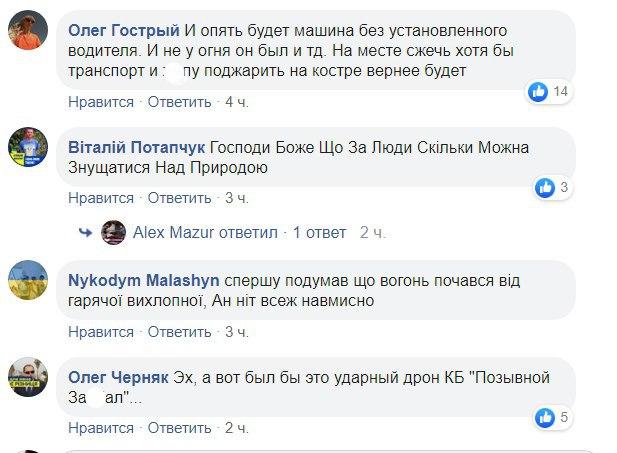Screen dimensions: 617x453
Task: Like Nykodym Malashyn's comment via Нравится
Action: [x=100, y=331]
